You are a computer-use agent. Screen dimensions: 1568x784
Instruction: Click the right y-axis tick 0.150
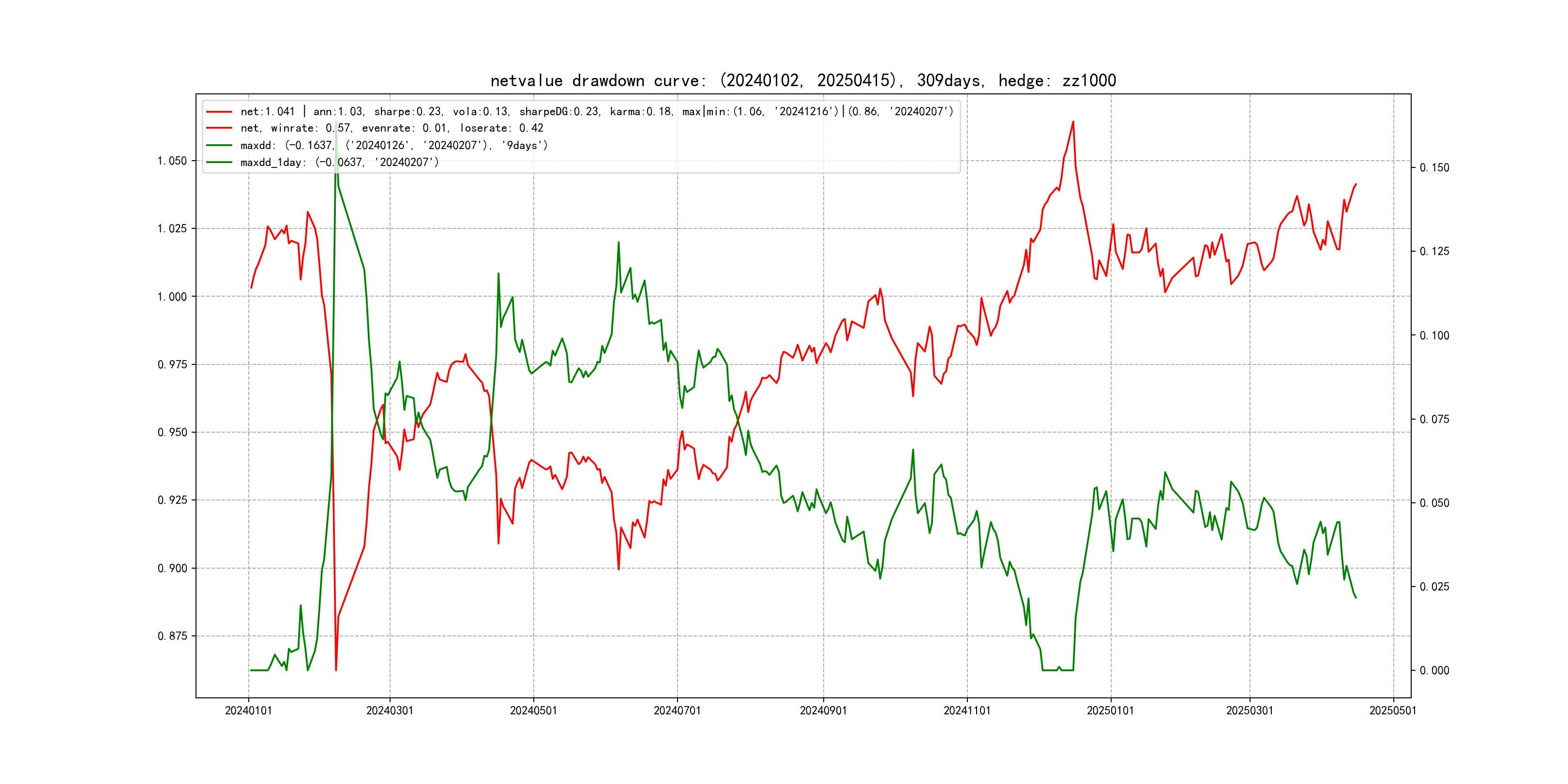1434,168
